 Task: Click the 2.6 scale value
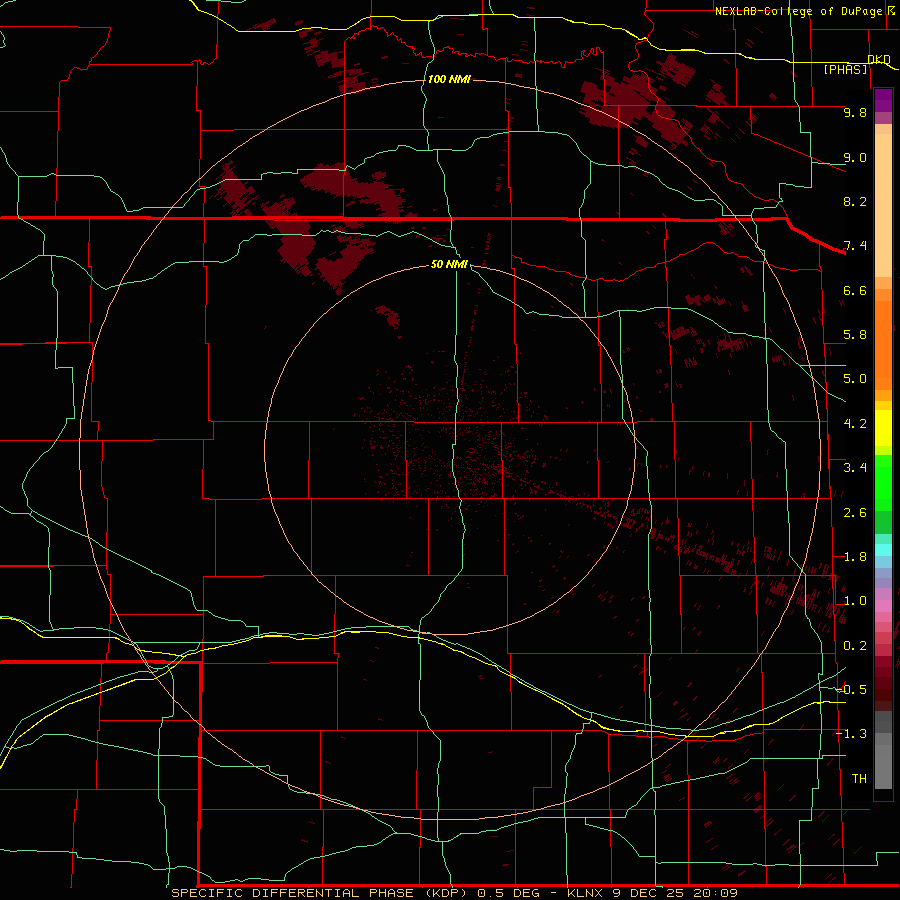point(855,513)
